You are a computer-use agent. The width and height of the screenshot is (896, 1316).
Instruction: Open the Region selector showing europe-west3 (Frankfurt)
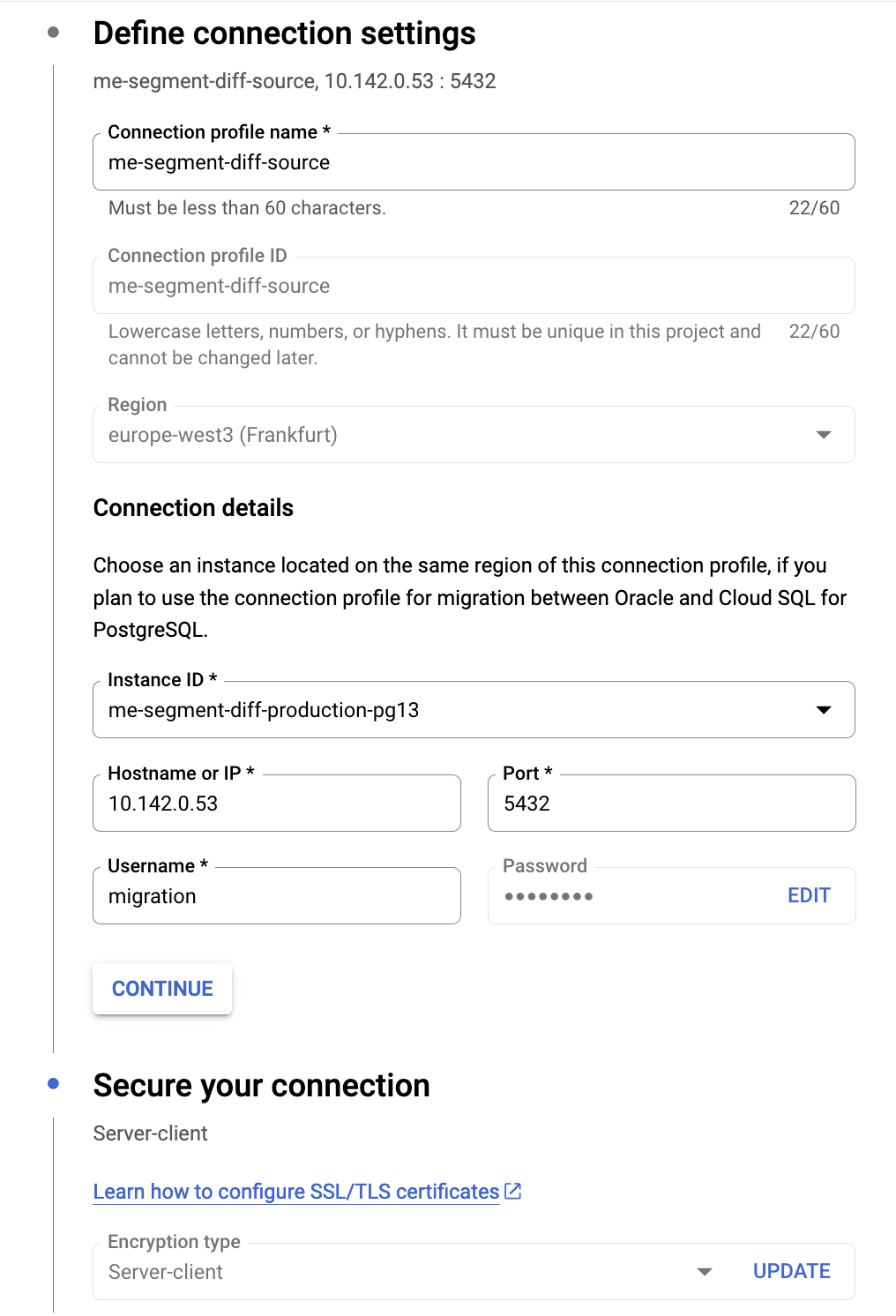tap(474, 434)
